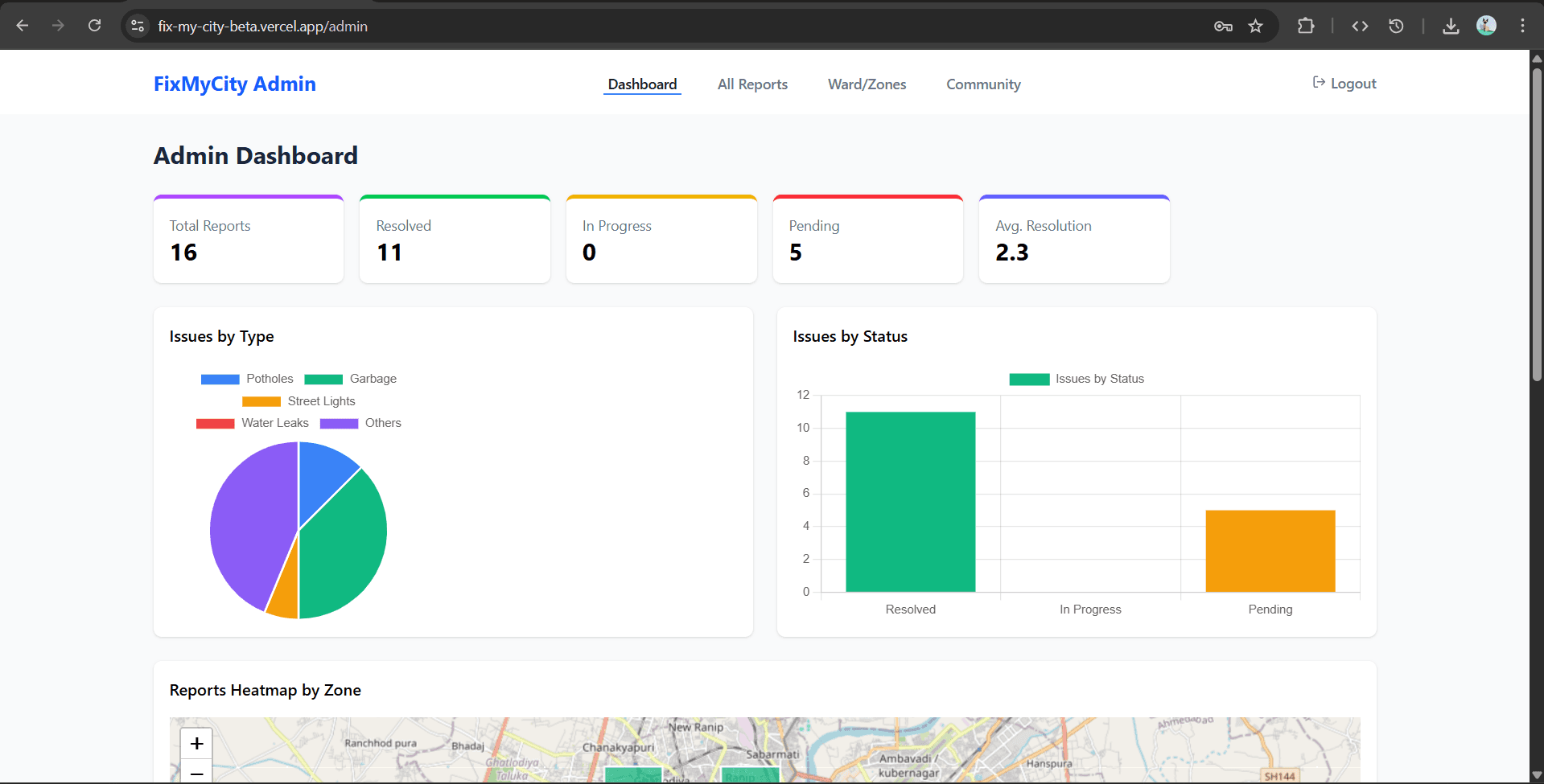
Task: Bookmark this page with the star icon
Action: coord(1255,26)
